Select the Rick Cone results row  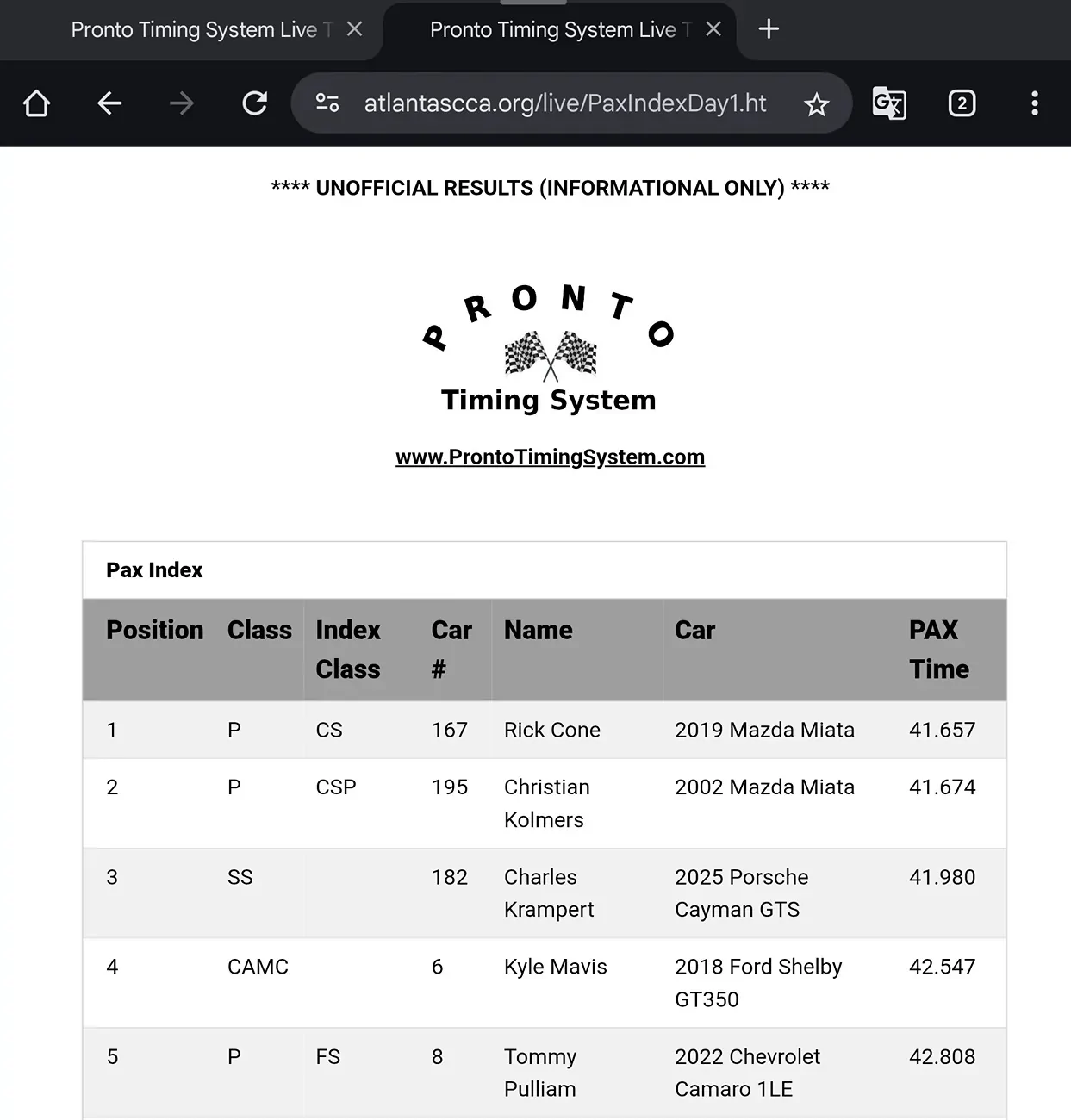545,730
